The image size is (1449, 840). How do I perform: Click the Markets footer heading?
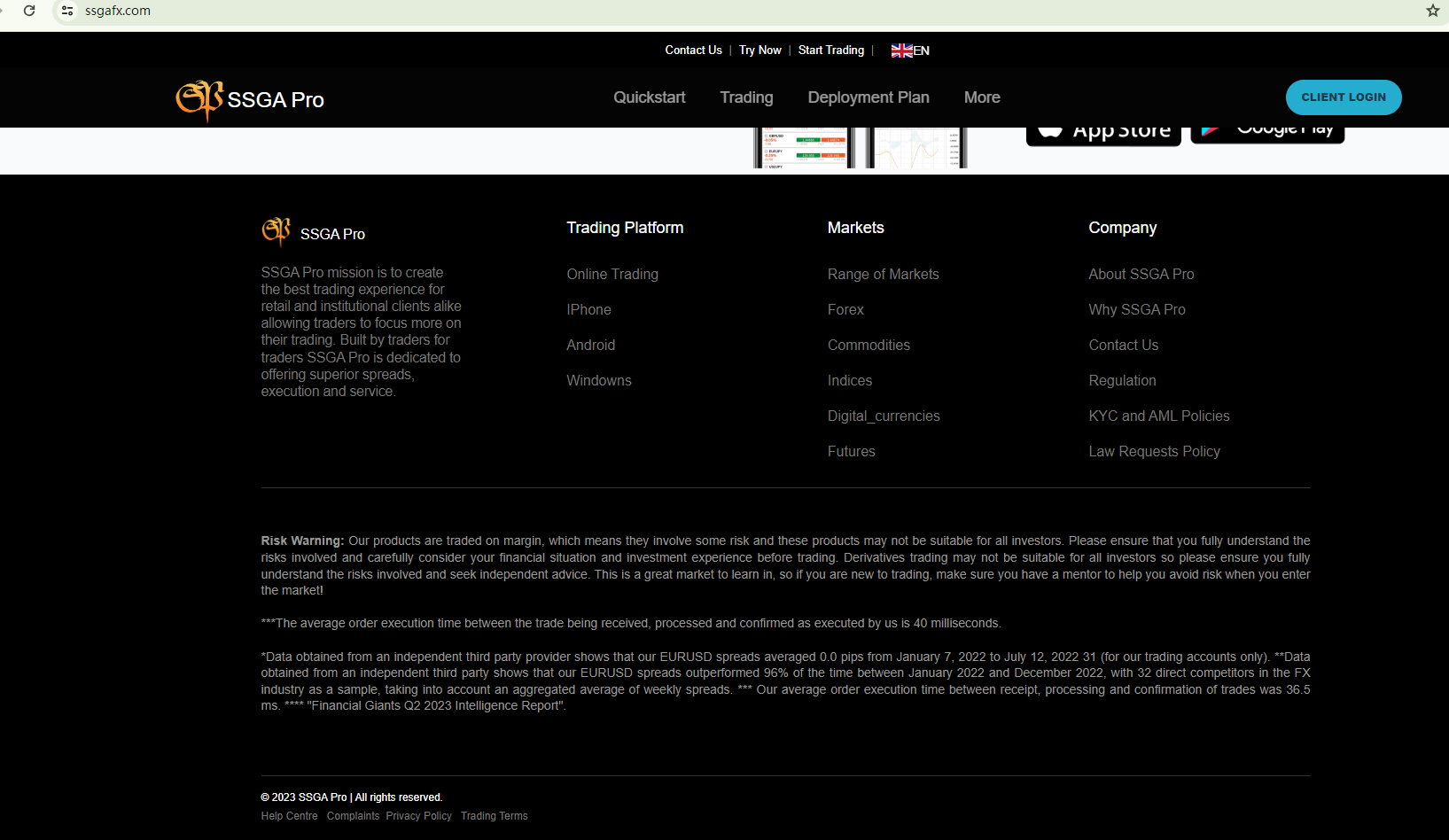pyautogui.click(x=856, y=228)
